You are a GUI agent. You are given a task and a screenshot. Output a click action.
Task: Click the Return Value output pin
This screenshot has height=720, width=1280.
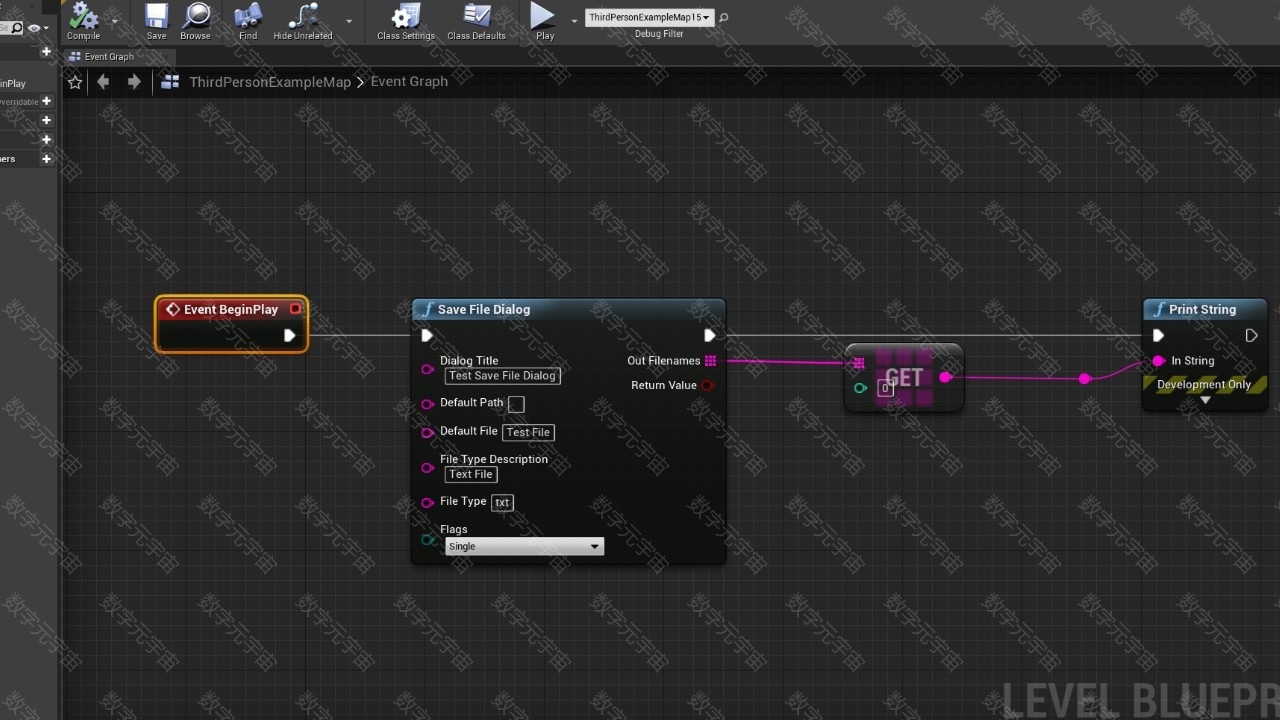(708, 386)
